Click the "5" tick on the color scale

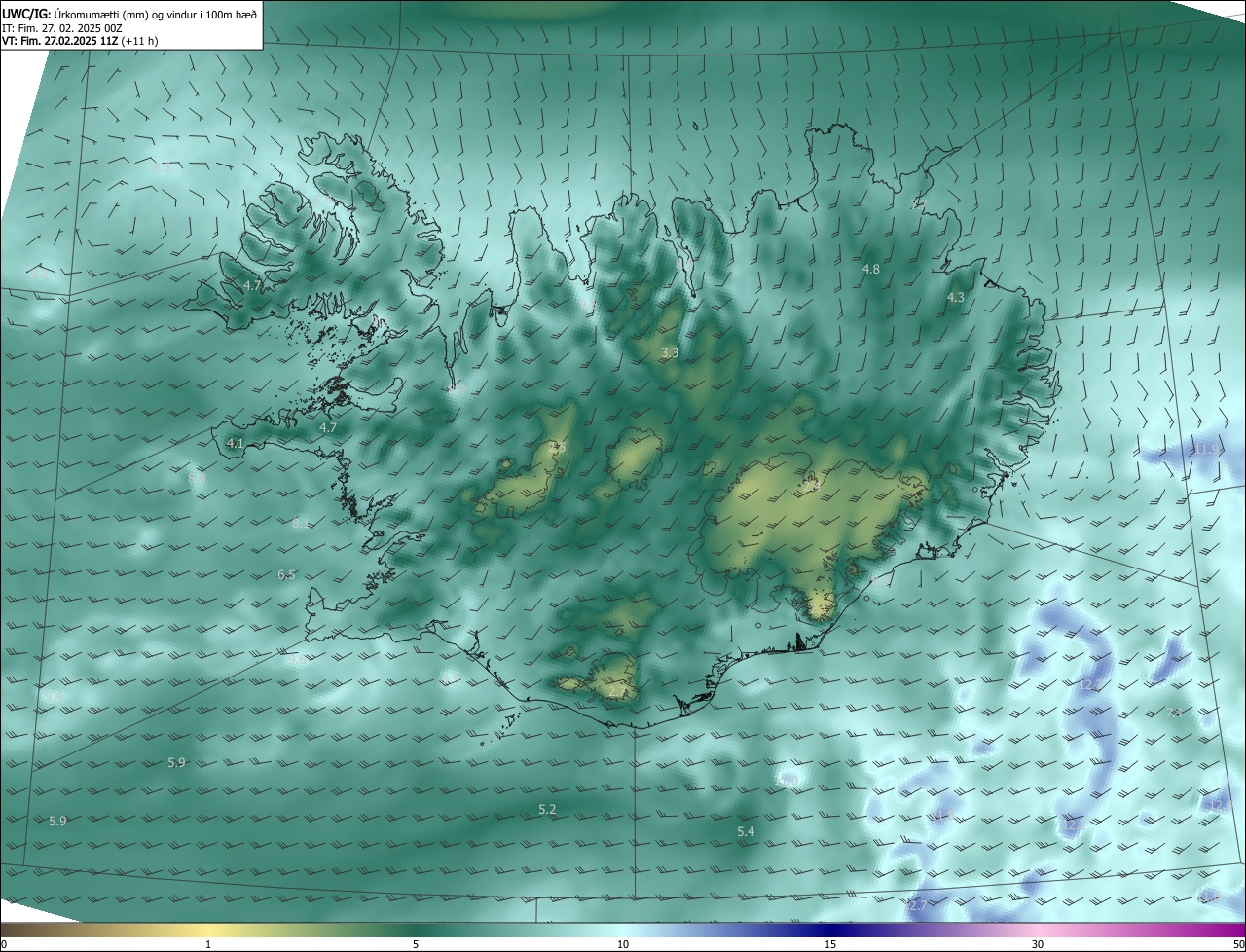tap(416, 944)
